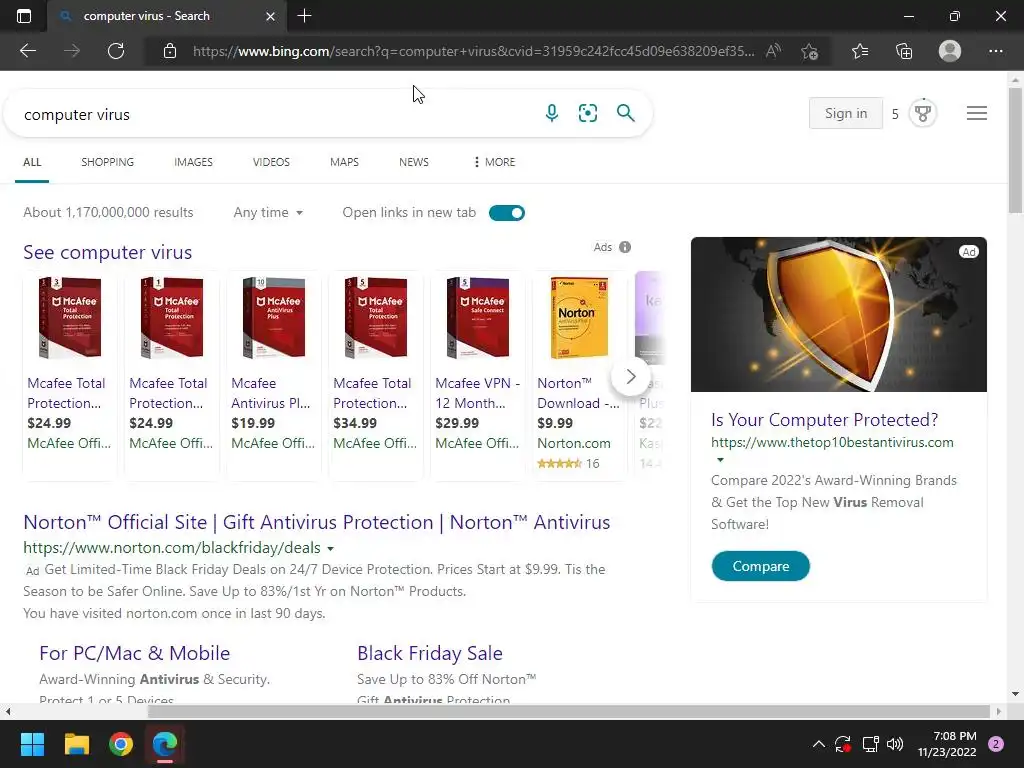Open Is Your Computer Protected? link
Viewport: 1024px width, 768px height.
[825, 420]
